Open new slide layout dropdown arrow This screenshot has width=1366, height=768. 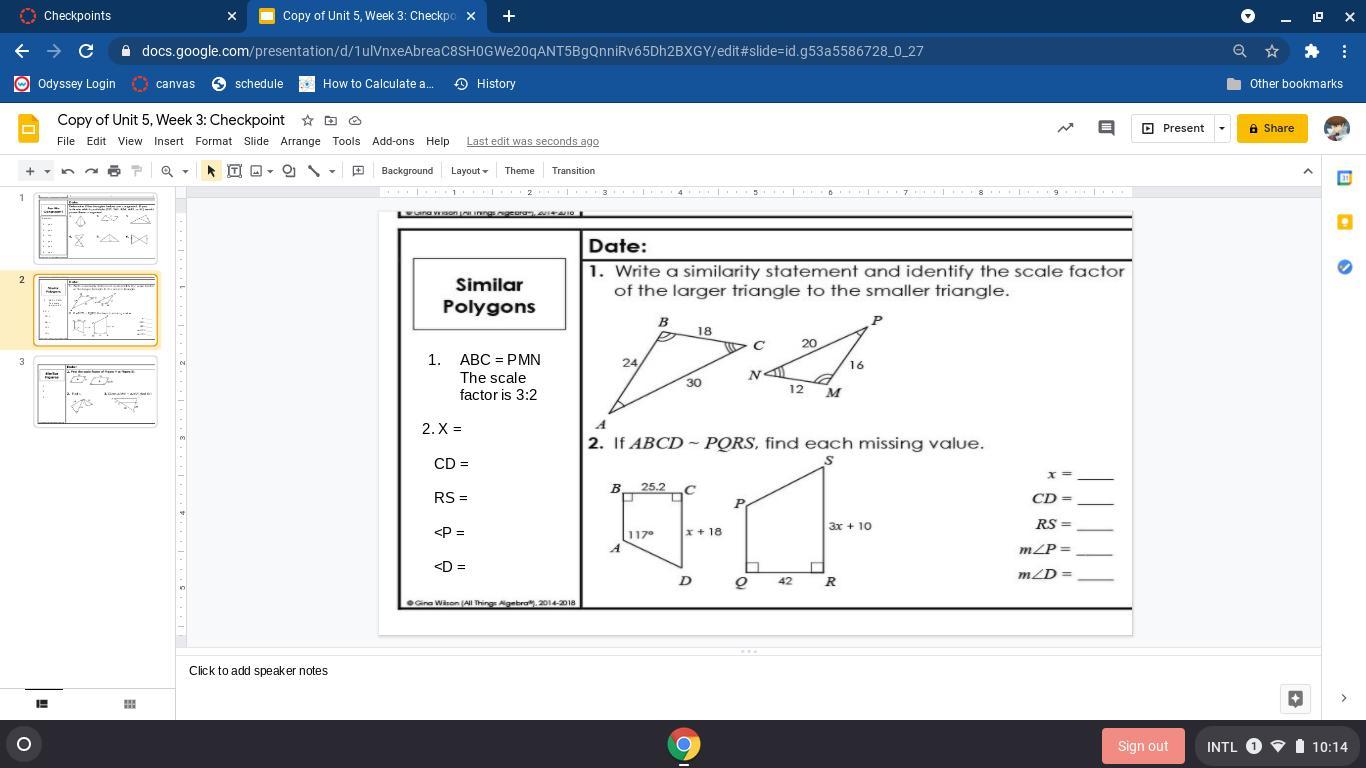pos(46,171)
